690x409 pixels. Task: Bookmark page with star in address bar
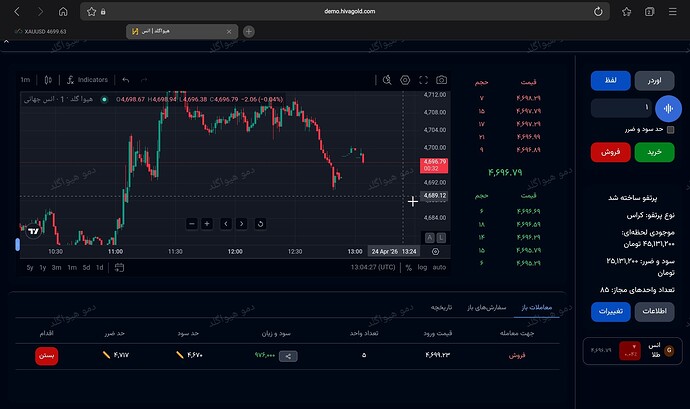(91, 11)
